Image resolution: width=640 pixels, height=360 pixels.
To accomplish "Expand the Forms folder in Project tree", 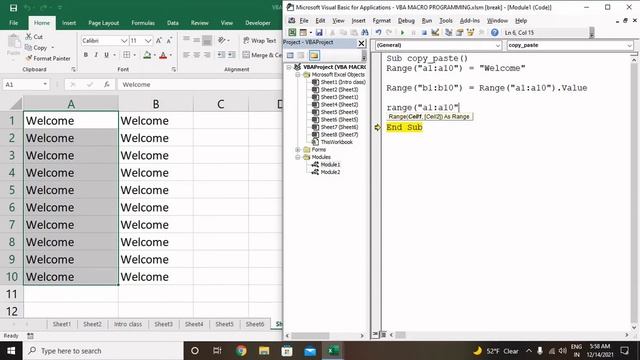I will 298,150.
